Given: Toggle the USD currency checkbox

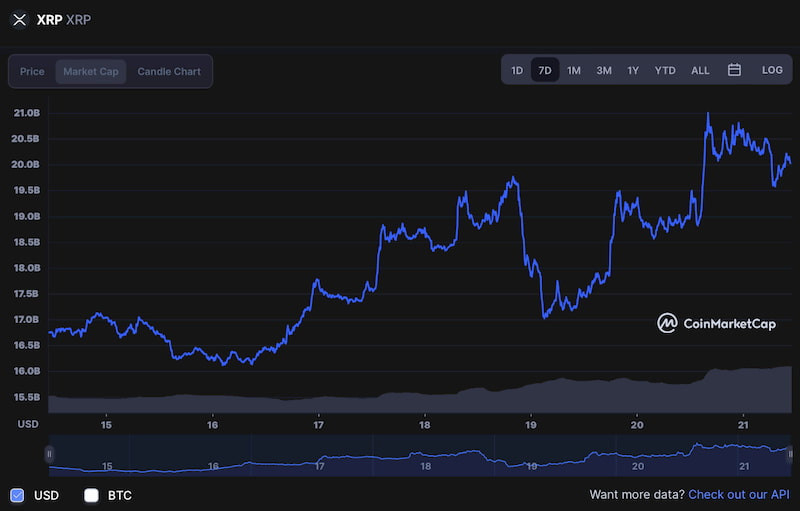Looking at the screenshot, I should (x=17, y=495).
